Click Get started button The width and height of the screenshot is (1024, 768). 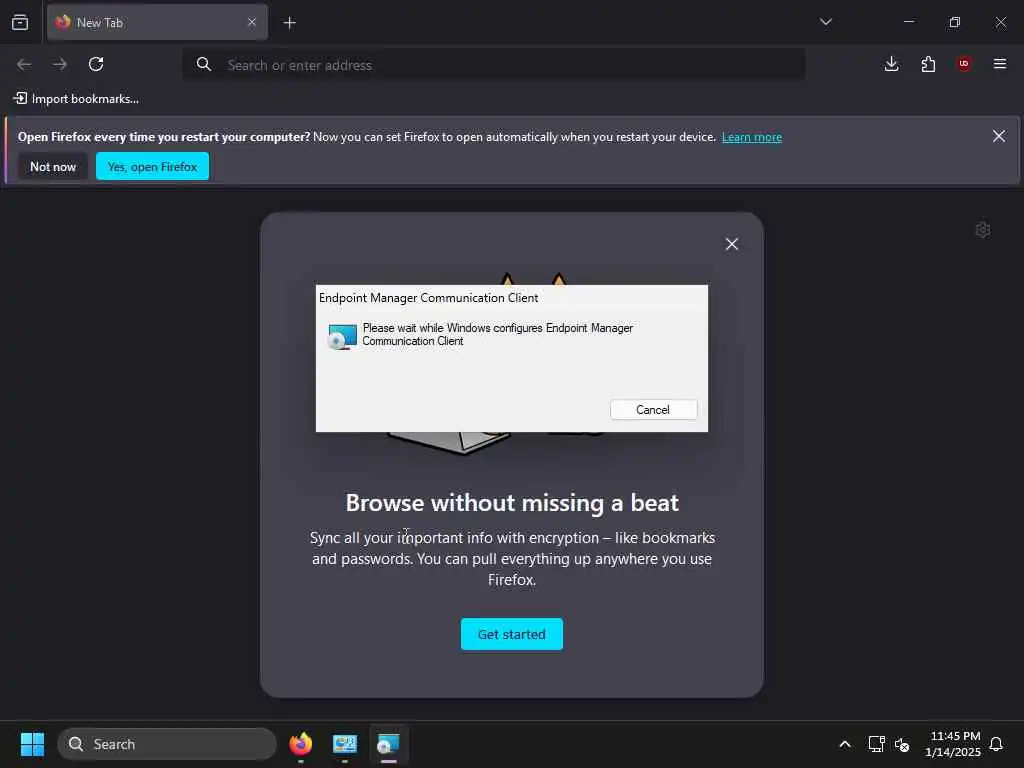(511, 634)
